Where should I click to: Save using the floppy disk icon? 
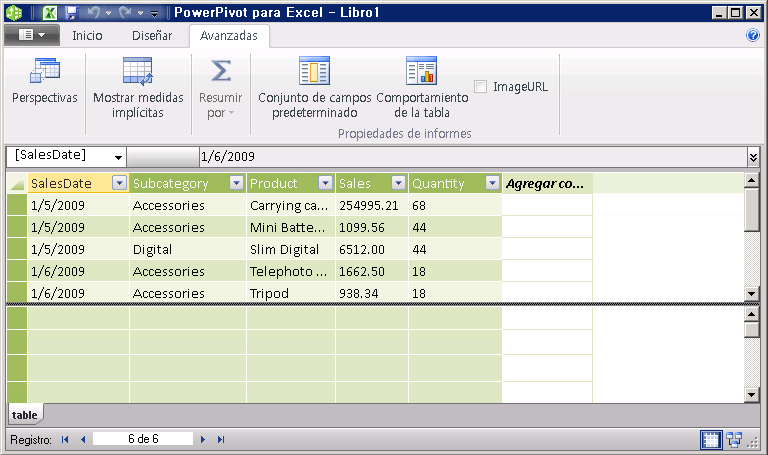(x=72, y=12)
